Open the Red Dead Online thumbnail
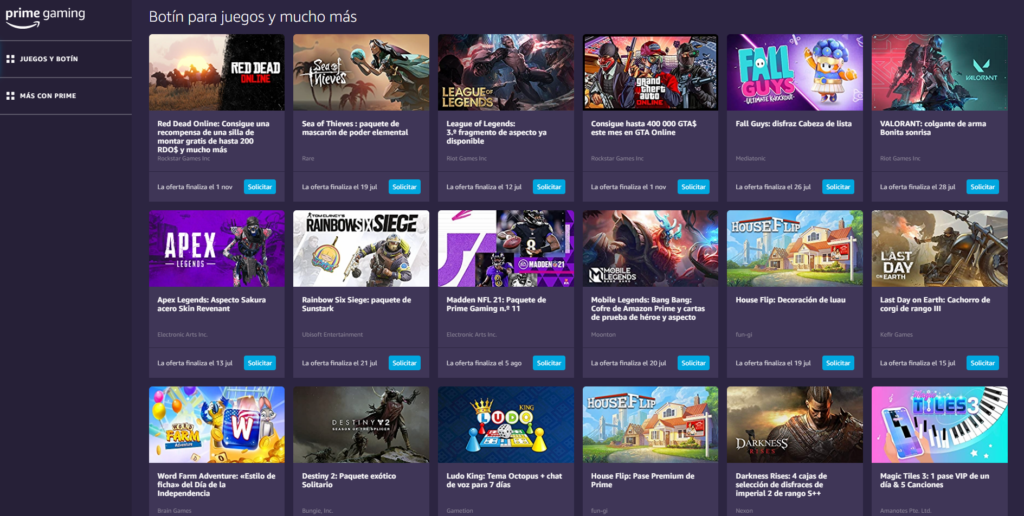Image resolution: width=1024 pixels, height=516 pixels. [217, 73]
